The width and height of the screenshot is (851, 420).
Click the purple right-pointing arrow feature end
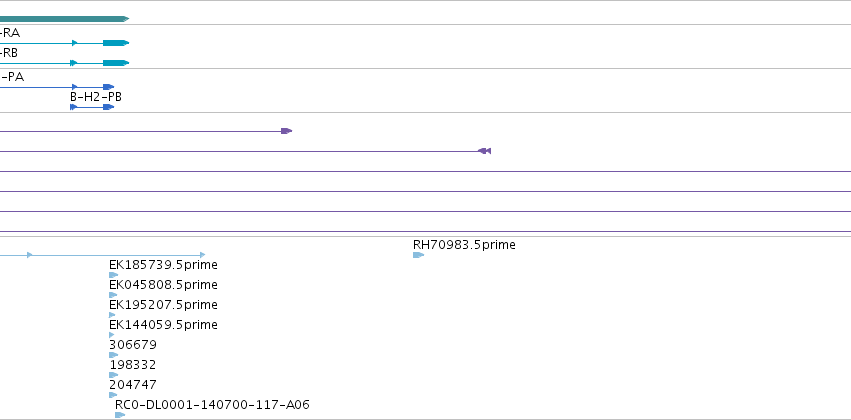(287, 131)
